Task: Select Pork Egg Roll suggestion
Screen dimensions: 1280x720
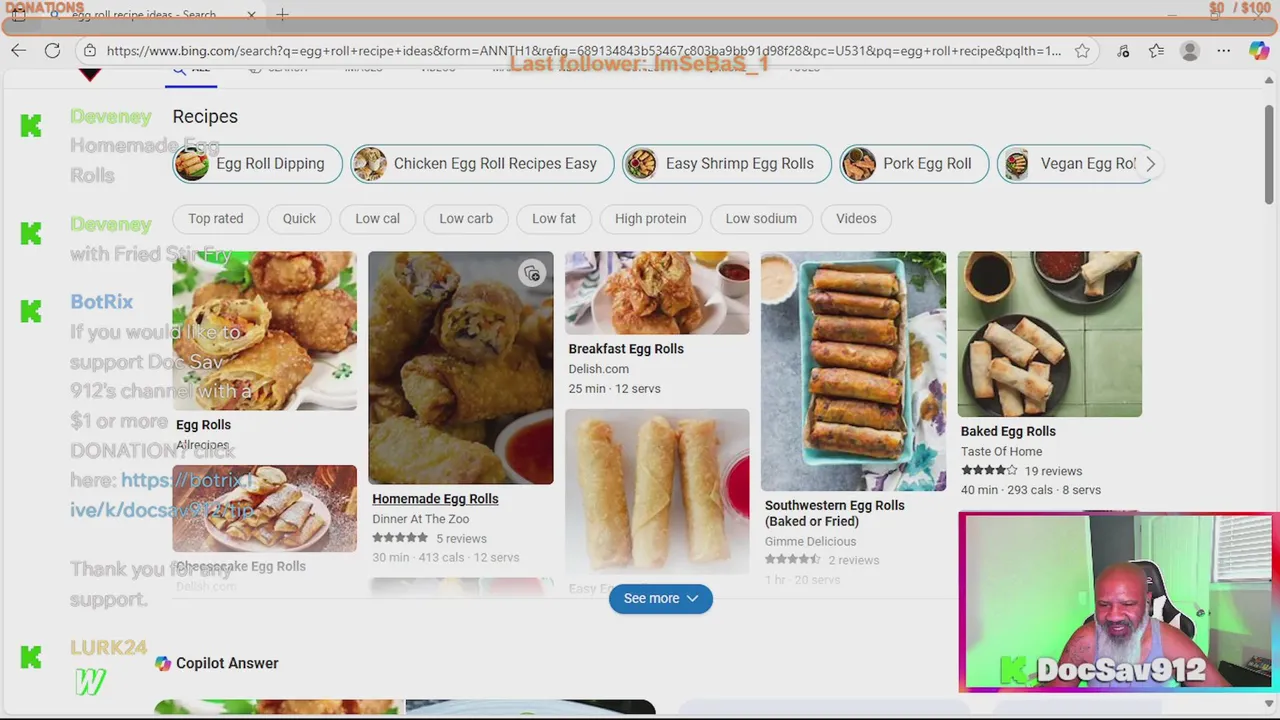Action: pyautogui.click(x=914, y=164)
